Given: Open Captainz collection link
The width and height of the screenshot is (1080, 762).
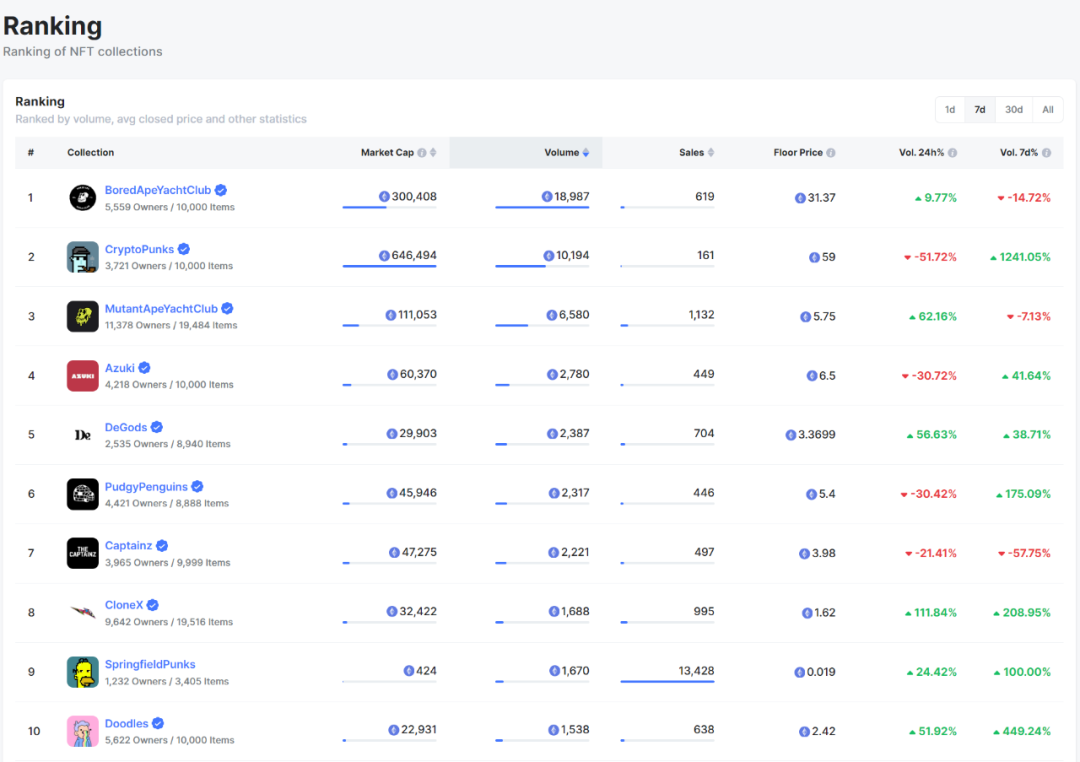Looking at the screenshot, I should (x=128, y=546).
